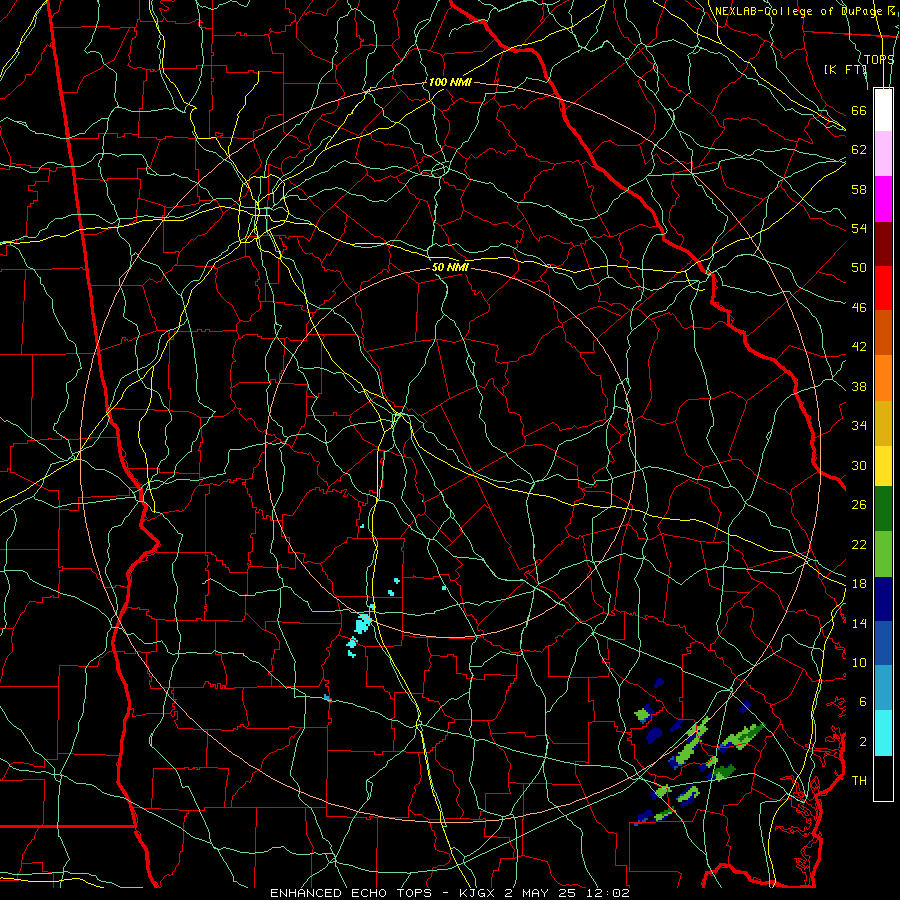Screen dimensions: 900x900
Task: Click the legend value '18'
Action: pos(859,584)
